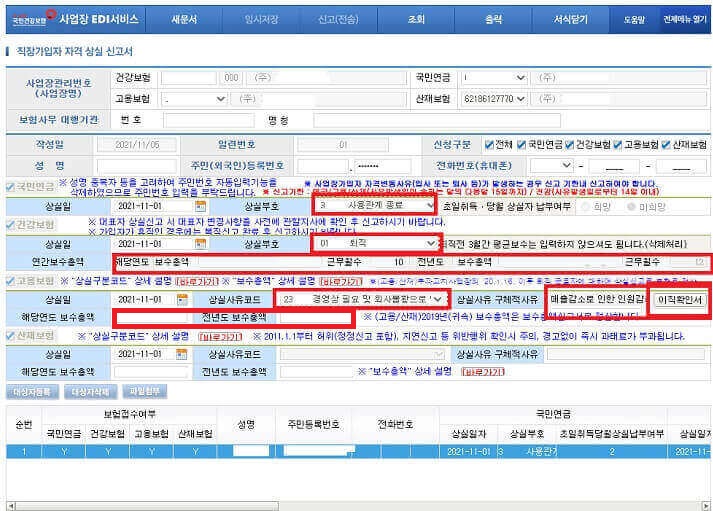Open 산재보험 상실사유코드 dropdown
The image size is (713, 511).
tap(362, 355)
